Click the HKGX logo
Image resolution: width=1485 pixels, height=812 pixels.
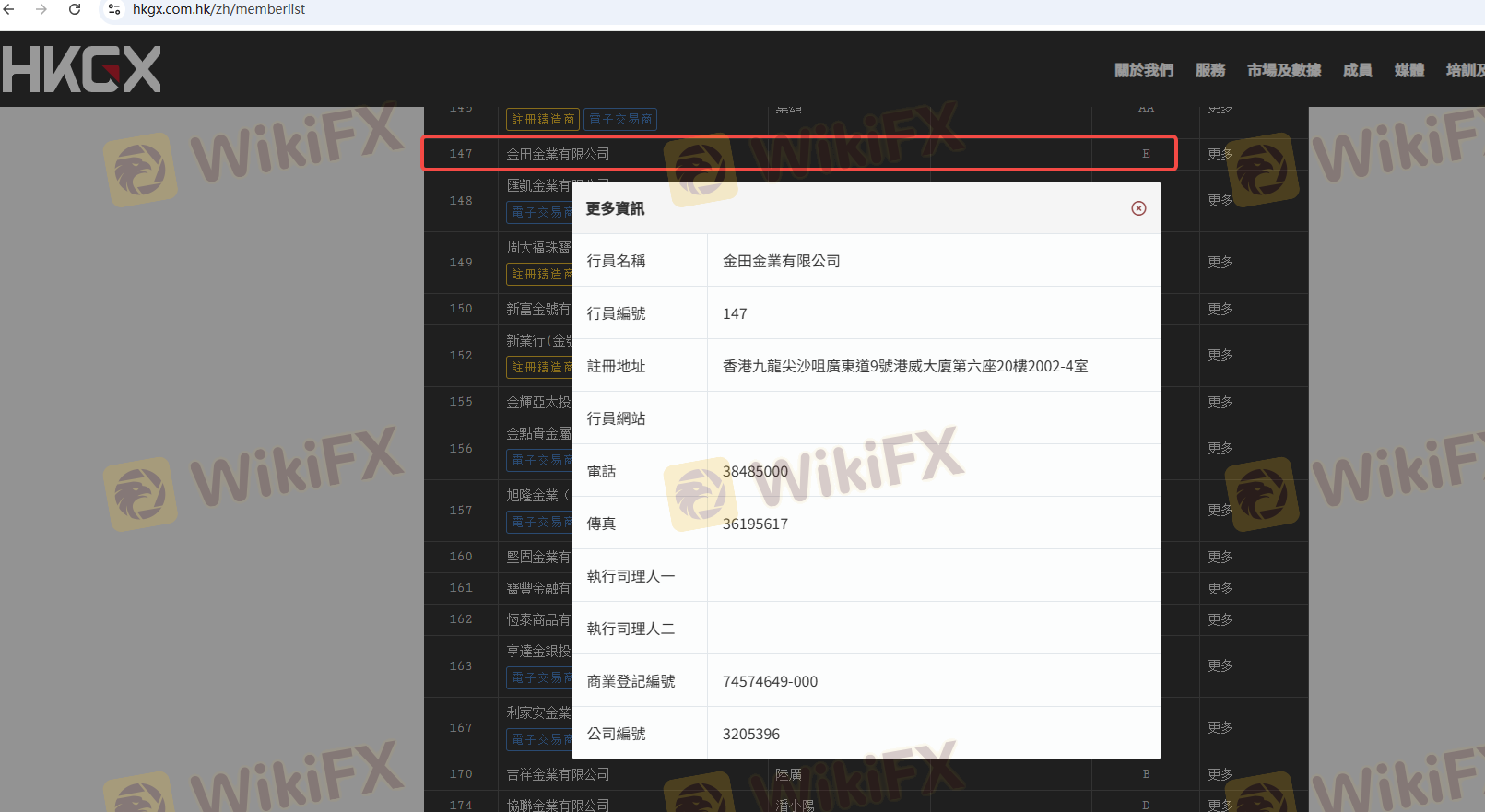point(82,70)
